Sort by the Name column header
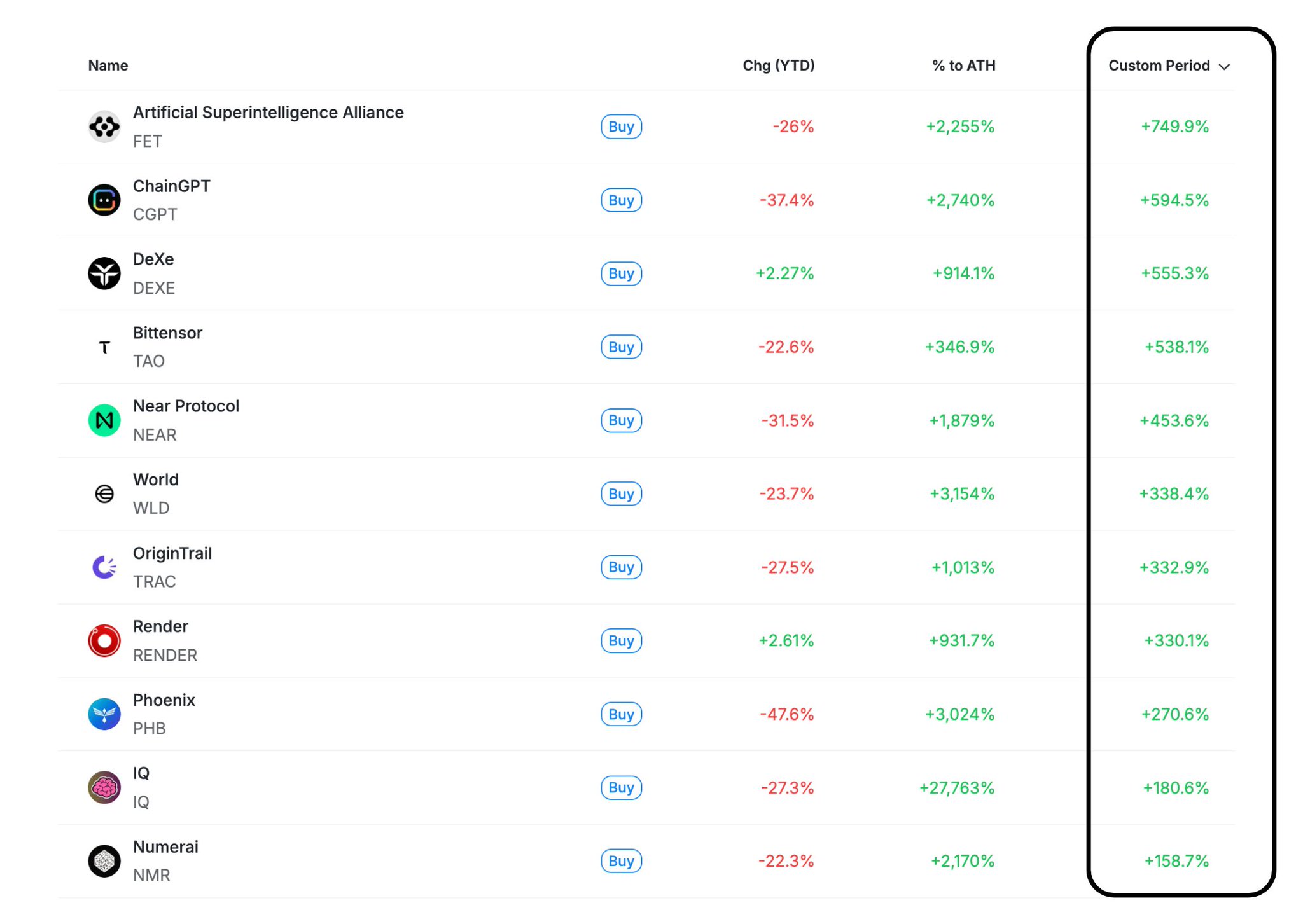Viewport: 1303px width, 924px height. 108,66
